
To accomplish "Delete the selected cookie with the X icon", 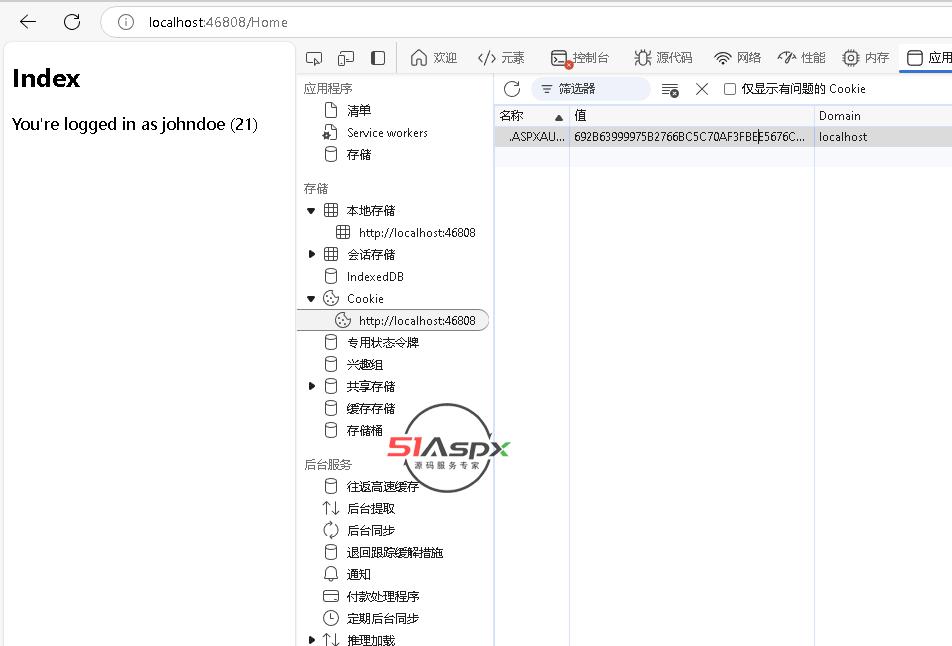I will (x=702, y=89).
